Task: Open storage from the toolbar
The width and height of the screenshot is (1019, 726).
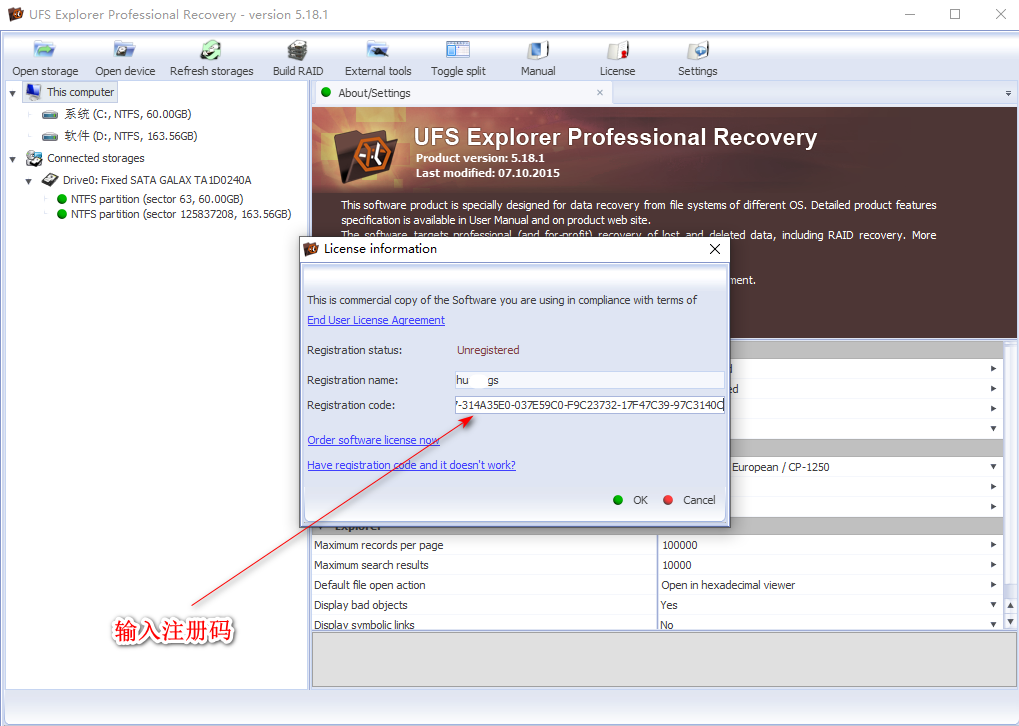Action: [45, 58]
